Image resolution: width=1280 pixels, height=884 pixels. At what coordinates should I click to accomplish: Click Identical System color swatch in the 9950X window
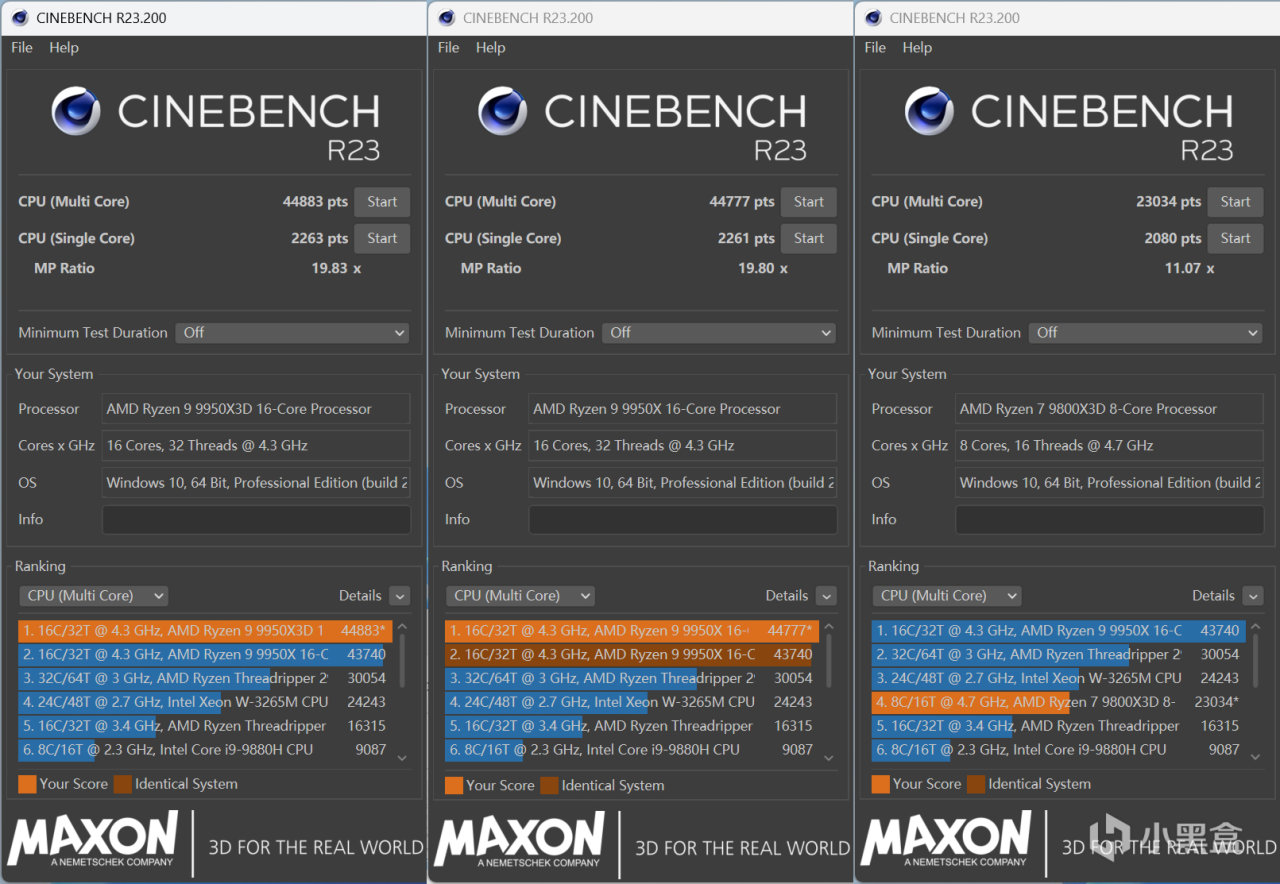[549, 785]
